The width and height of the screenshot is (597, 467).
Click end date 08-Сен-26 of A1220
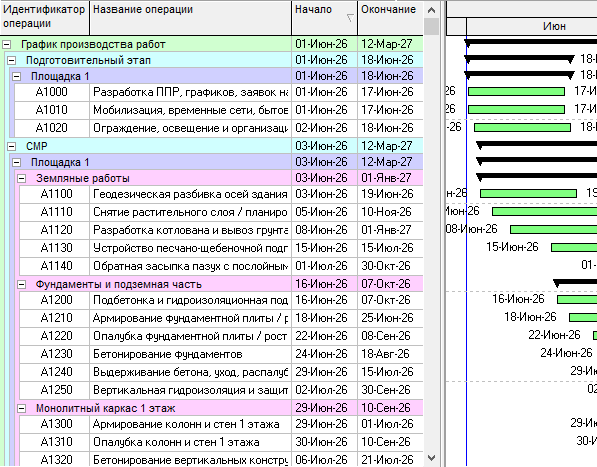[386, 336]
